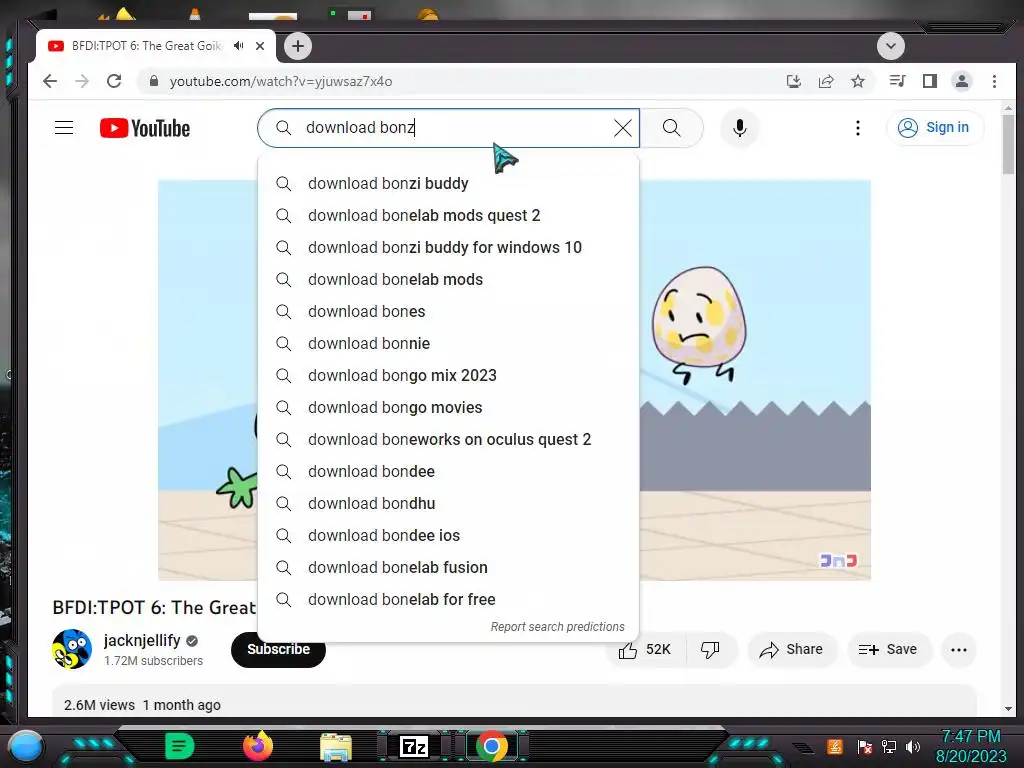Dislike the video
Image resolution: width=1024 pixels, height=768 pixels.
point(711,650)
